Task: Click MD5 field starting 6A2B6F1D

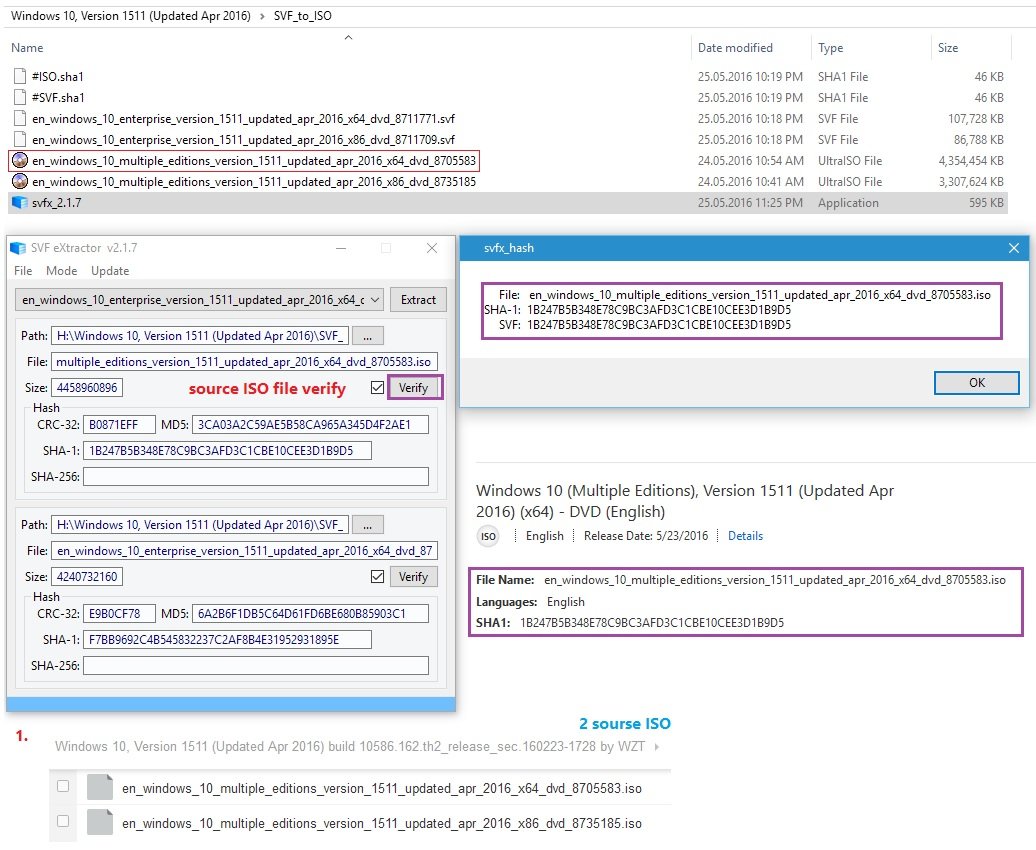Action: pyautogui.click(x=311, y=614)
